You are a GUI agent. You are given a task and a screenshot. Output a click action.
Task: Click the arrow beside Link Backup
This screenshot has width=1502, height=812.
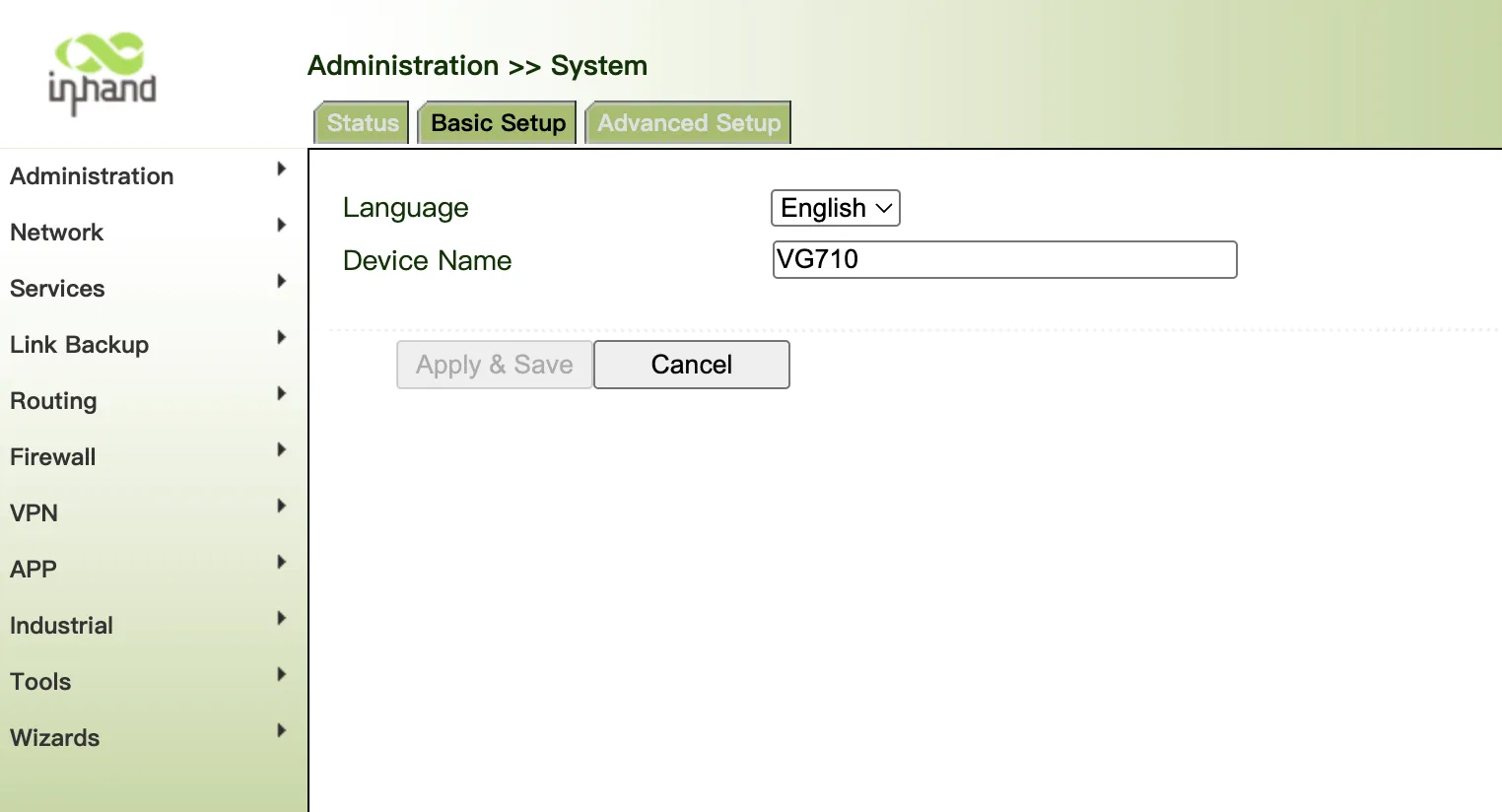pyautogui.click(x=282, y=337)
